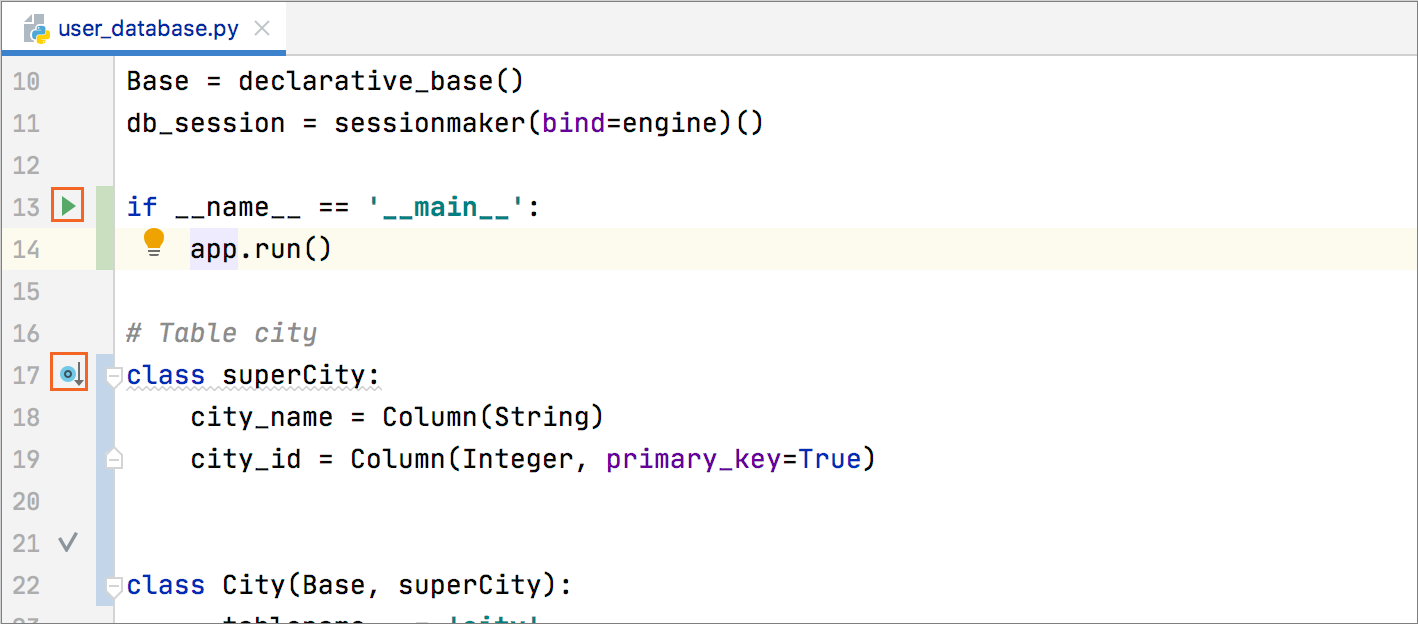Screen dimensions: 1418x624
Task: Place the caret in app.run() call
Action: click(260, 249)
